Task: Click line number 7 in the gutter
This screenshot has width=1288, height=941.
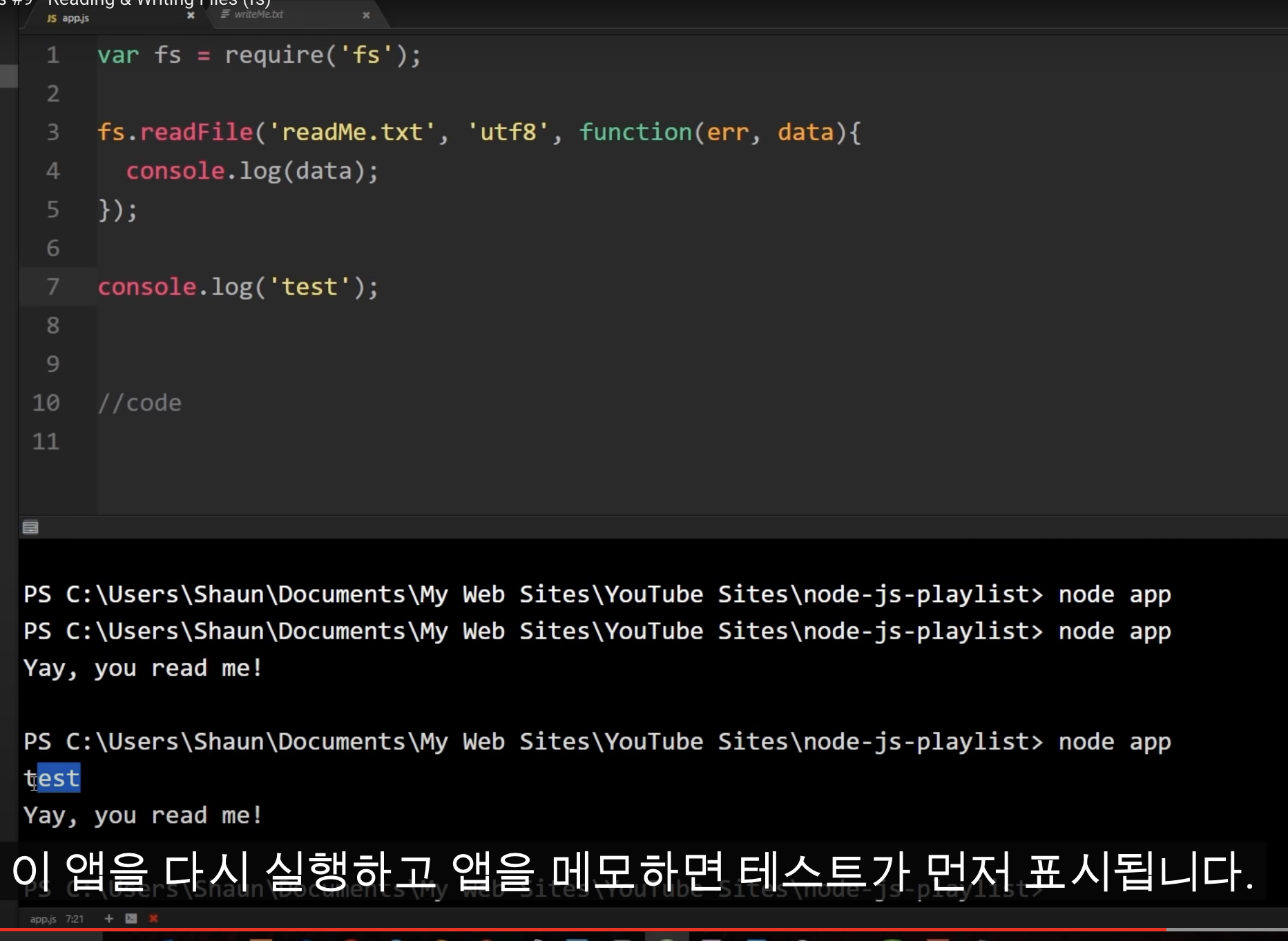Action: 52,287
